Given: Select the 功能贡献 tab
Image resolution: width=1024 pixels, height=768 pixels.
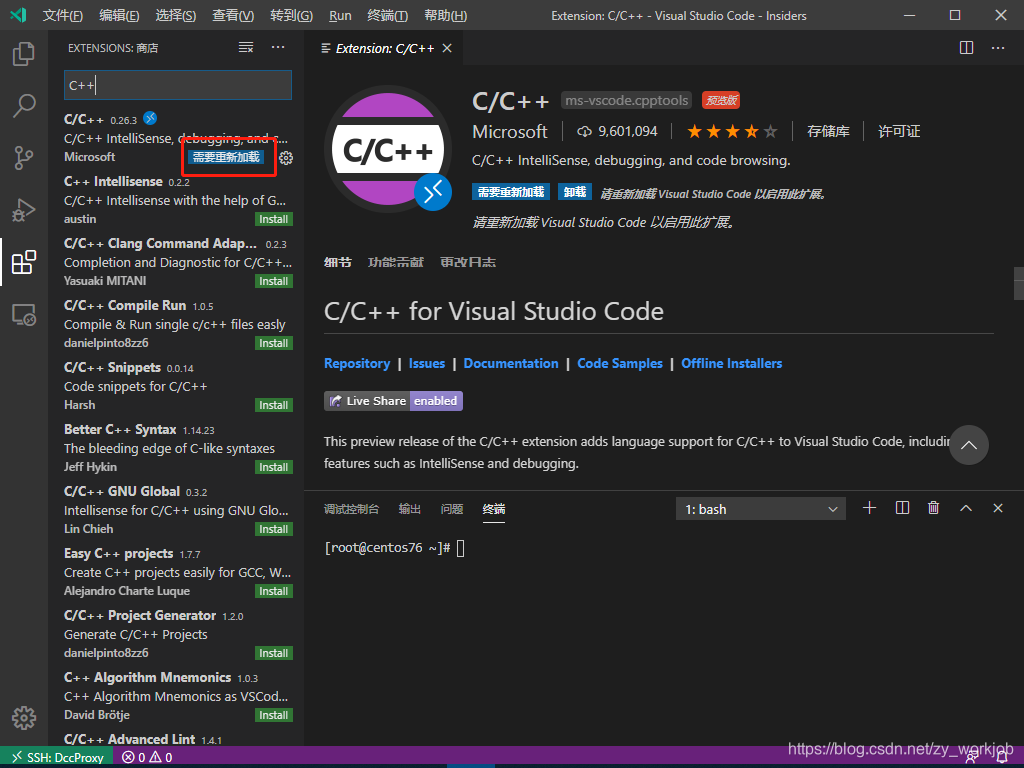Looking at the screenshot, I should click(396, 262).
